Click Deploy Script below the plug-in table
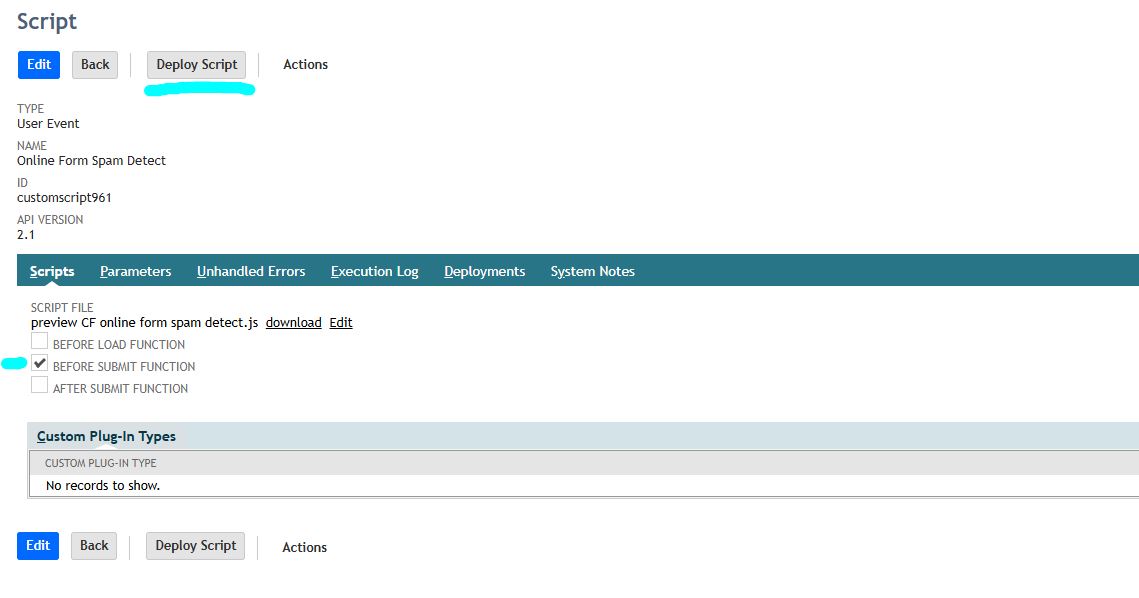 (x=196, y=546)
